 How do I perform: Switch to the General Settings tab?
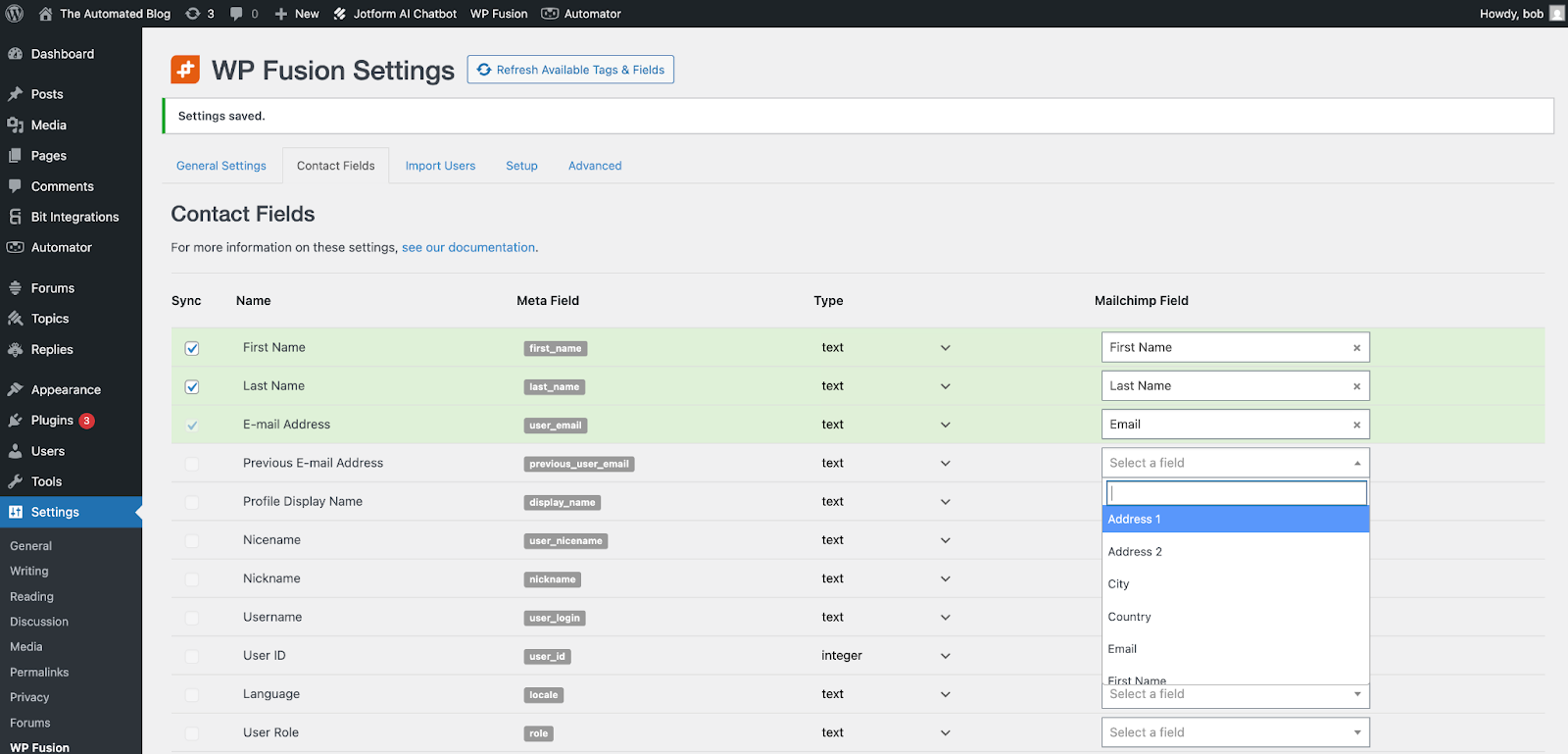pos(221,166)
